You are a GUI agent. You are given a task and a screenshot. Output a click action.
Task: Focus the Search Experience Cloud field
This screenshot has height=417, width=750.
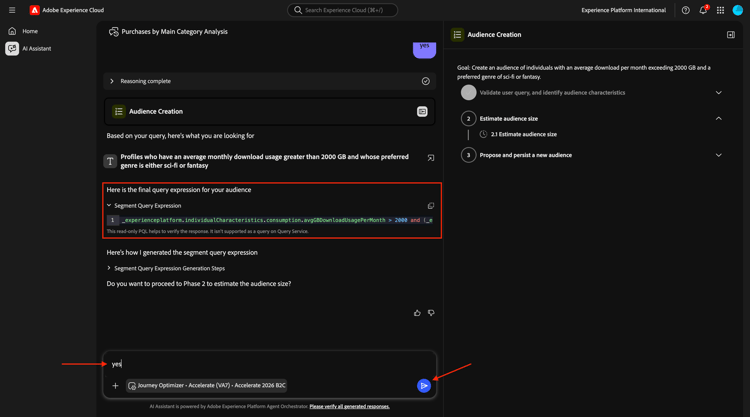pyautogui.click(x=342, y=10)
